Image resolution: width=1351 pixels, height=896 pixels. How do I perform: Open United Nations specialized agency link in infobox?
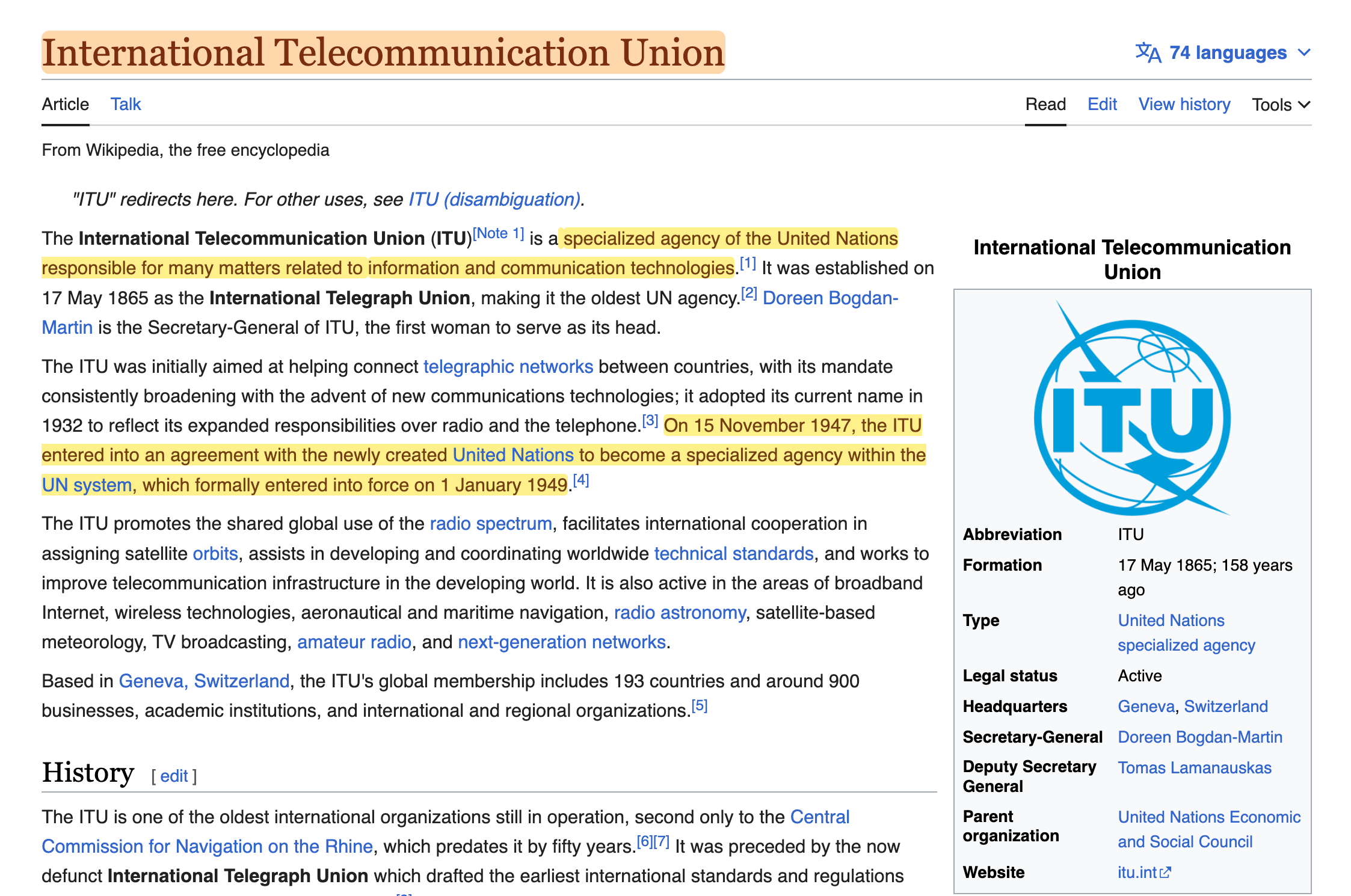point(1186,633)
